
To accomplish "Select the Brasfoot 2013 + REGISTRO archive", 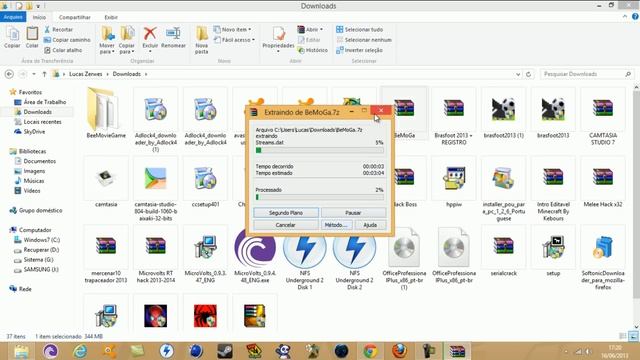I will click(453, 117).
